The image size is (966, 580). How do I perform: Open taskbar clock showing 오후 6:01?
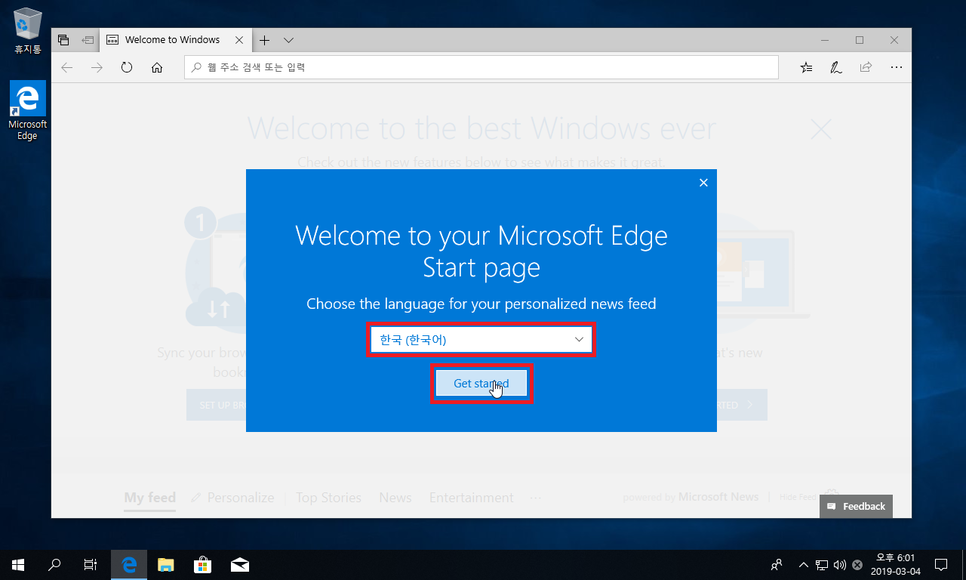[895, 565]
